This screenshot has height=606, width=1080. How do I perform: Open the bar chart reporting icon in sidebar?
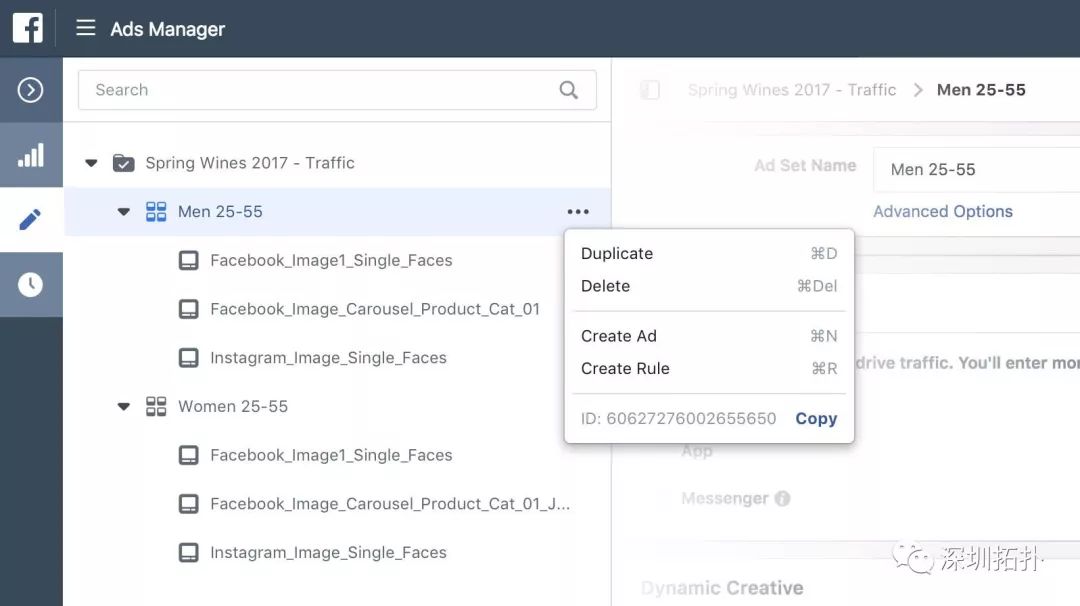pyautogui.click(x=30, y=155)
